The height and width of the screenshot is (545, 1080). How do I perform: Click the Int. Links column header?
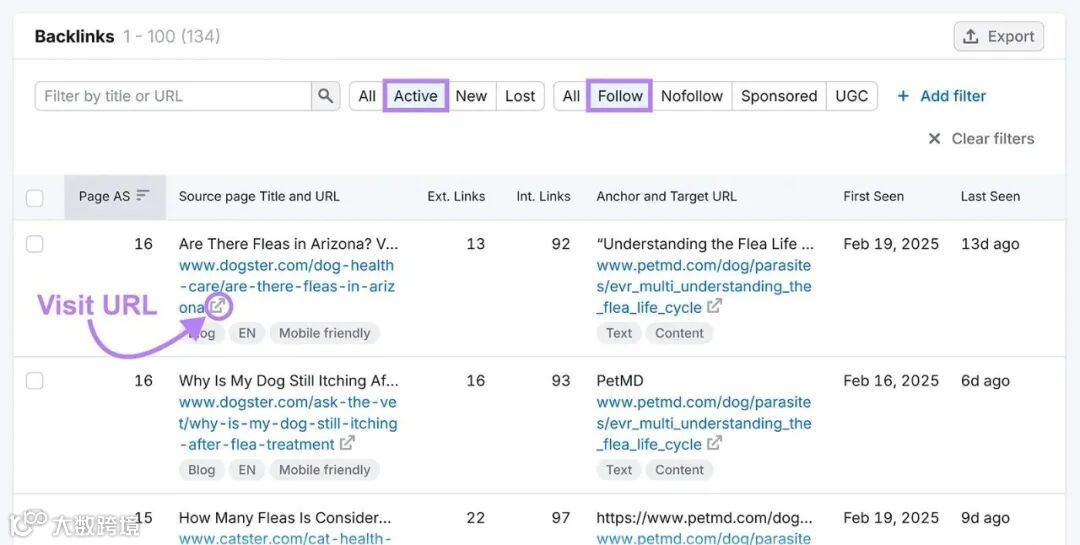click(x=543, y=196)
